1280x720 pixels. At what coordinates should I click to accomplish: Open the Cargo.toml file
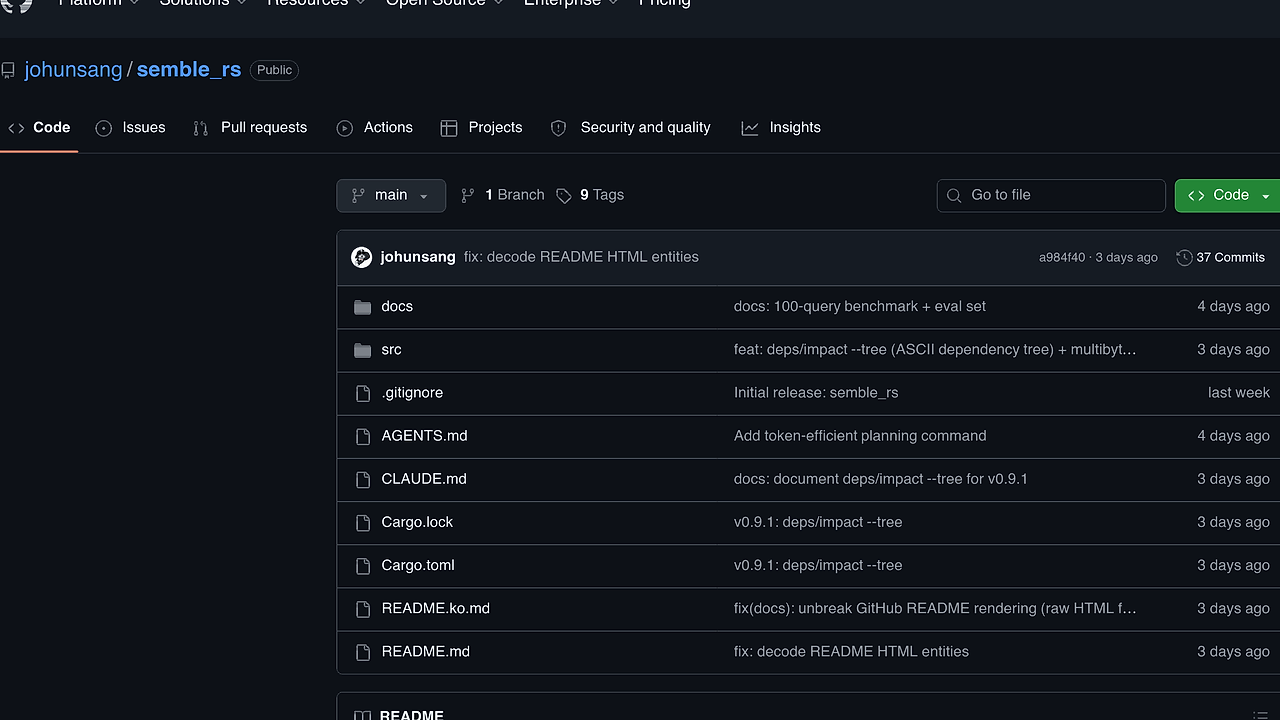click(418, 565)
